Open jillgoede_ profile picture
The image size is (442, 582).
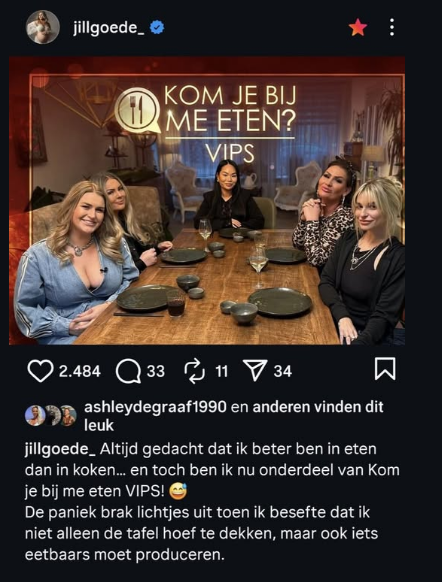pos(43,27)
